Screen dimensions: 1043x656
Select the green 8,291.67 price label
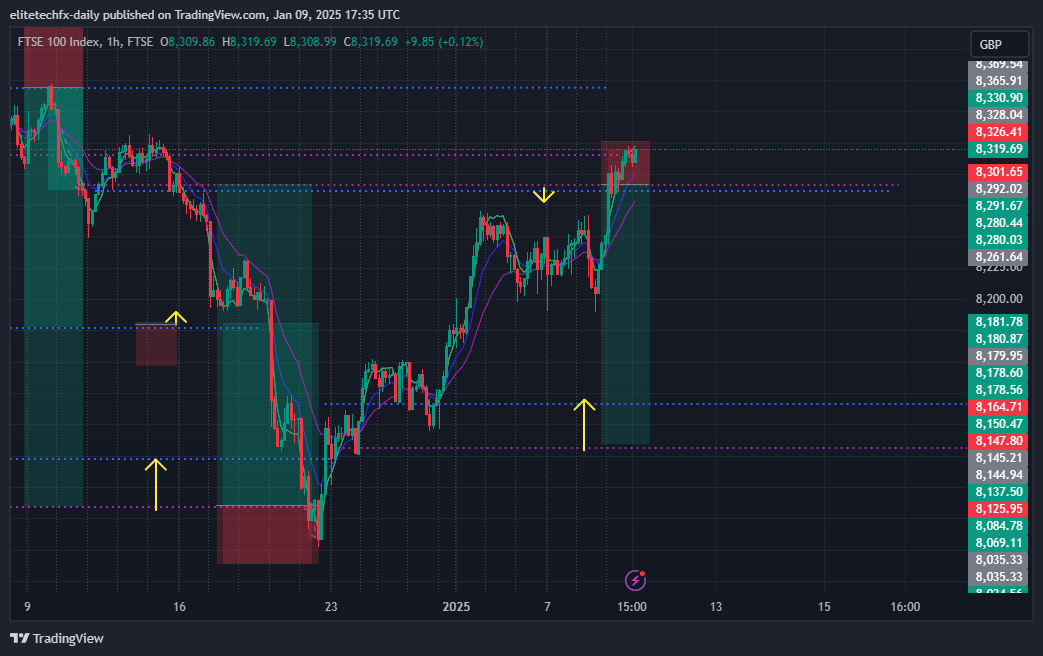point(998,206)
